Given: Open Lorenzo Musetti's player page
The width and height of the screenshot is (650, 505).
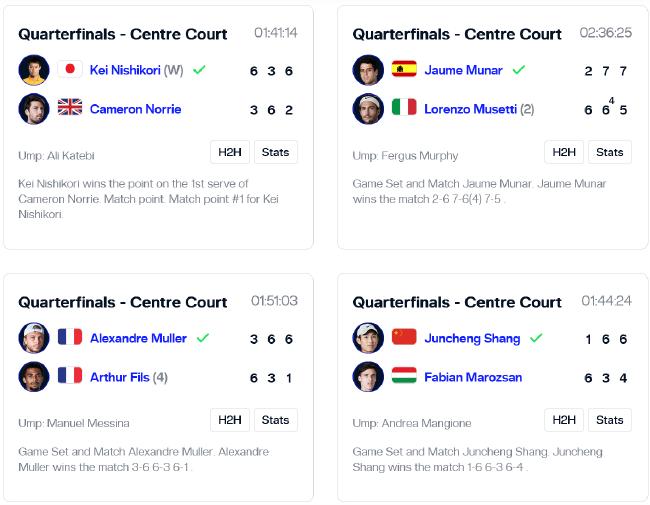Looking at the screenshot, I should coord(470,109).
